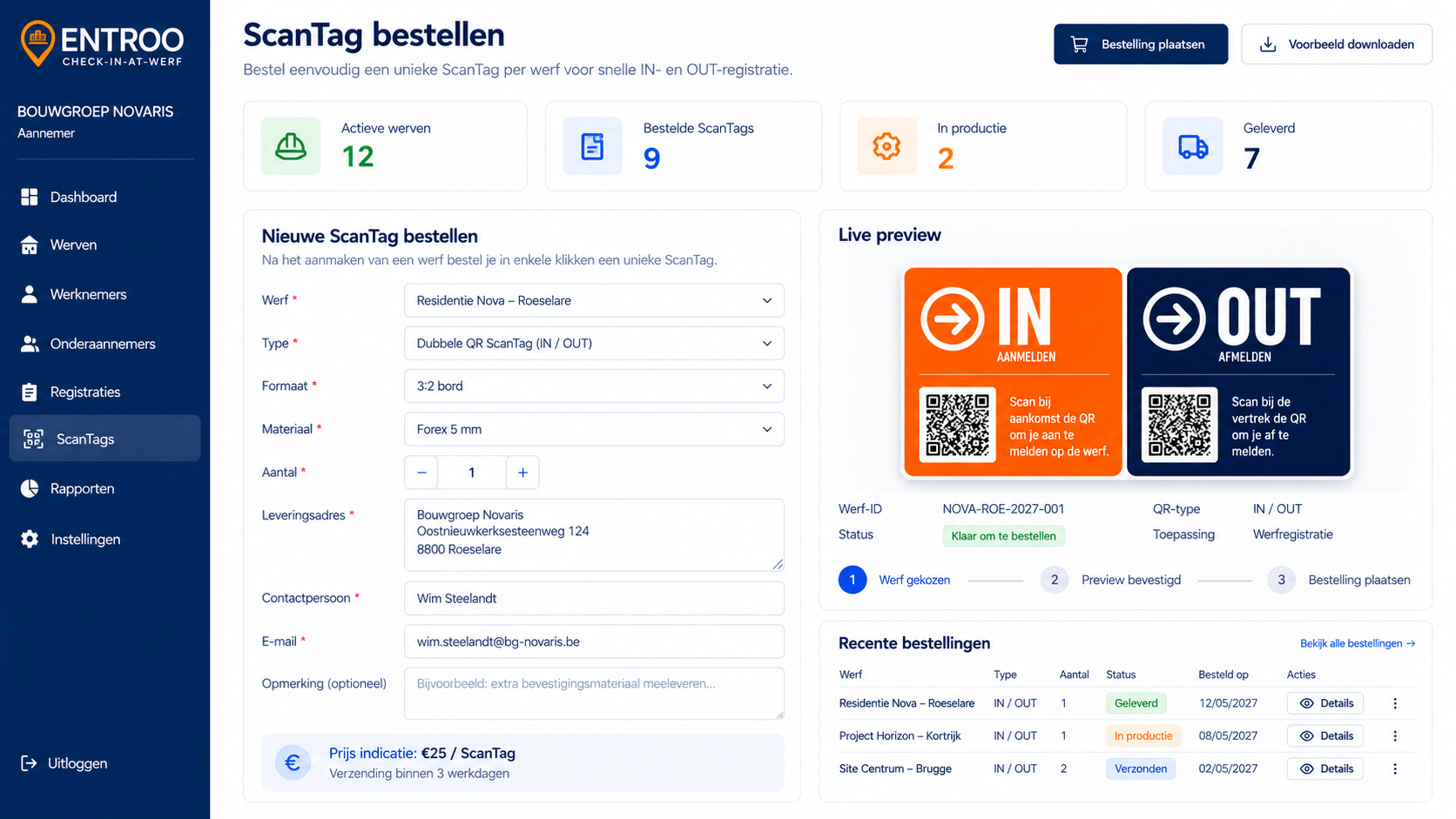
Task: Click the Contactpersoon field
Action: (594, 598)
